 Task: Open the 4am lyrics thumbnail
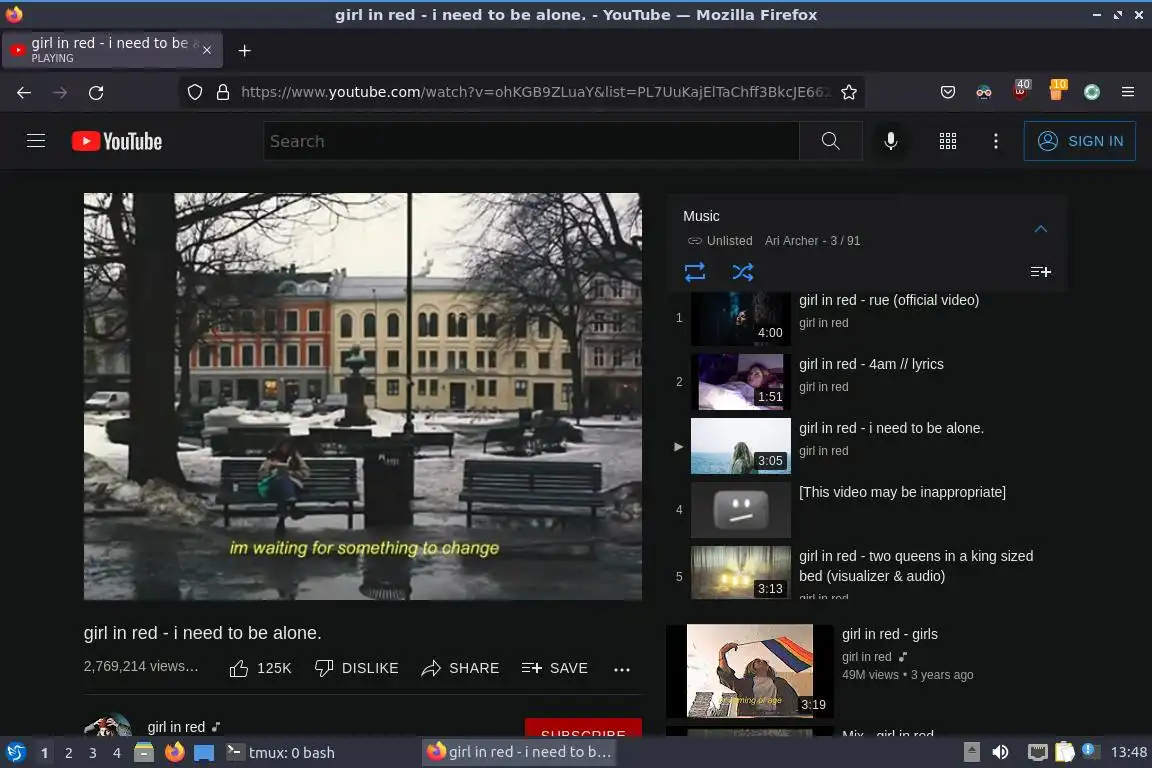click(x=741, y=382)
